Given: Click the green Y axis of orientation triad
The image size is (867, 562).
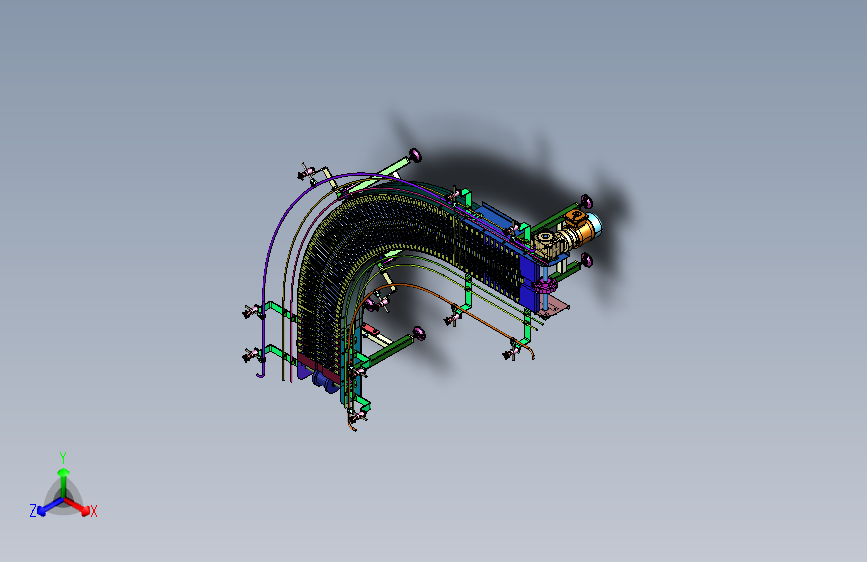Looking at the screenshot, I should (64, 483).
